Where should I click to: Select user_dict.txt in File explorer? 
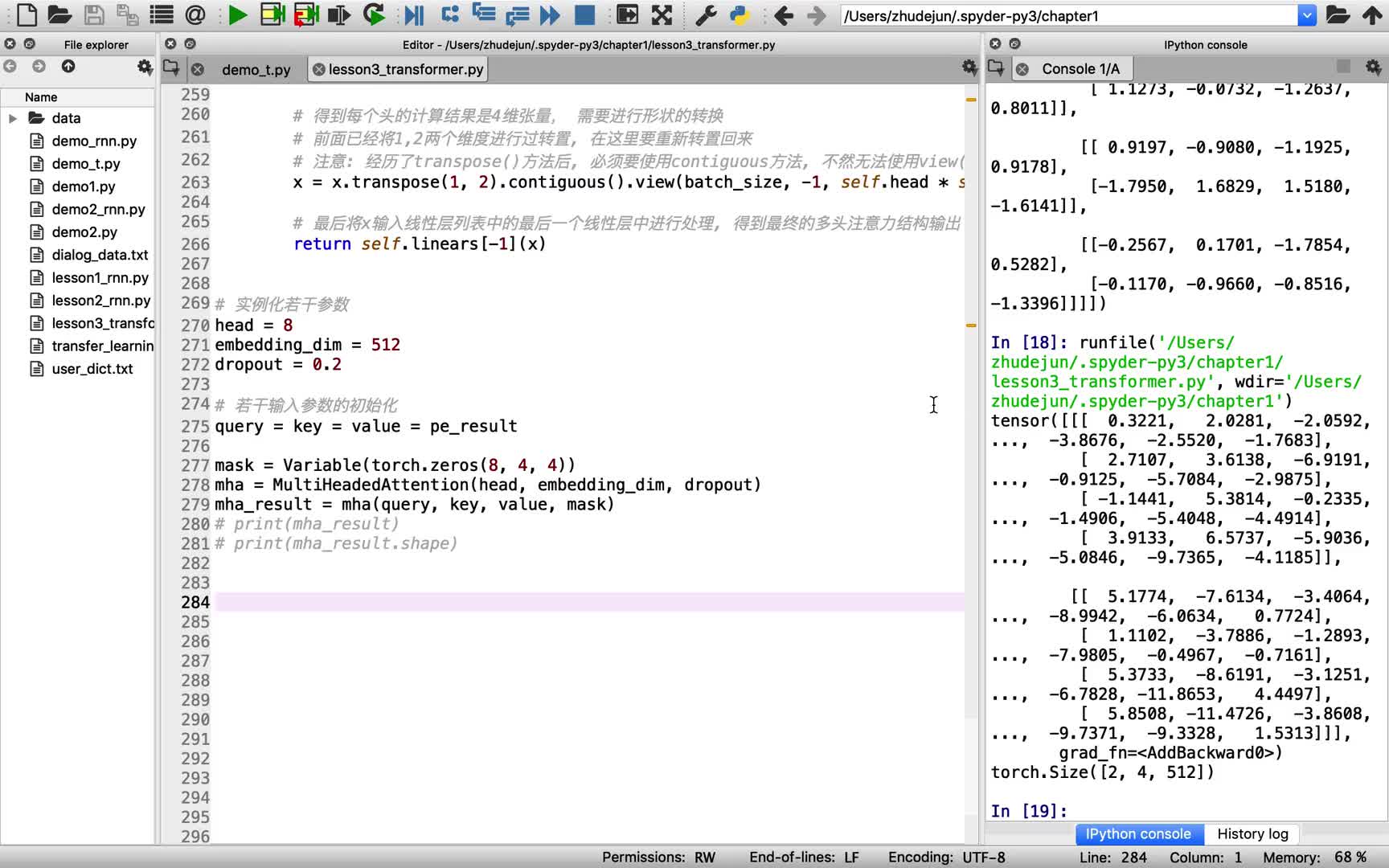[x=92, y=369]
